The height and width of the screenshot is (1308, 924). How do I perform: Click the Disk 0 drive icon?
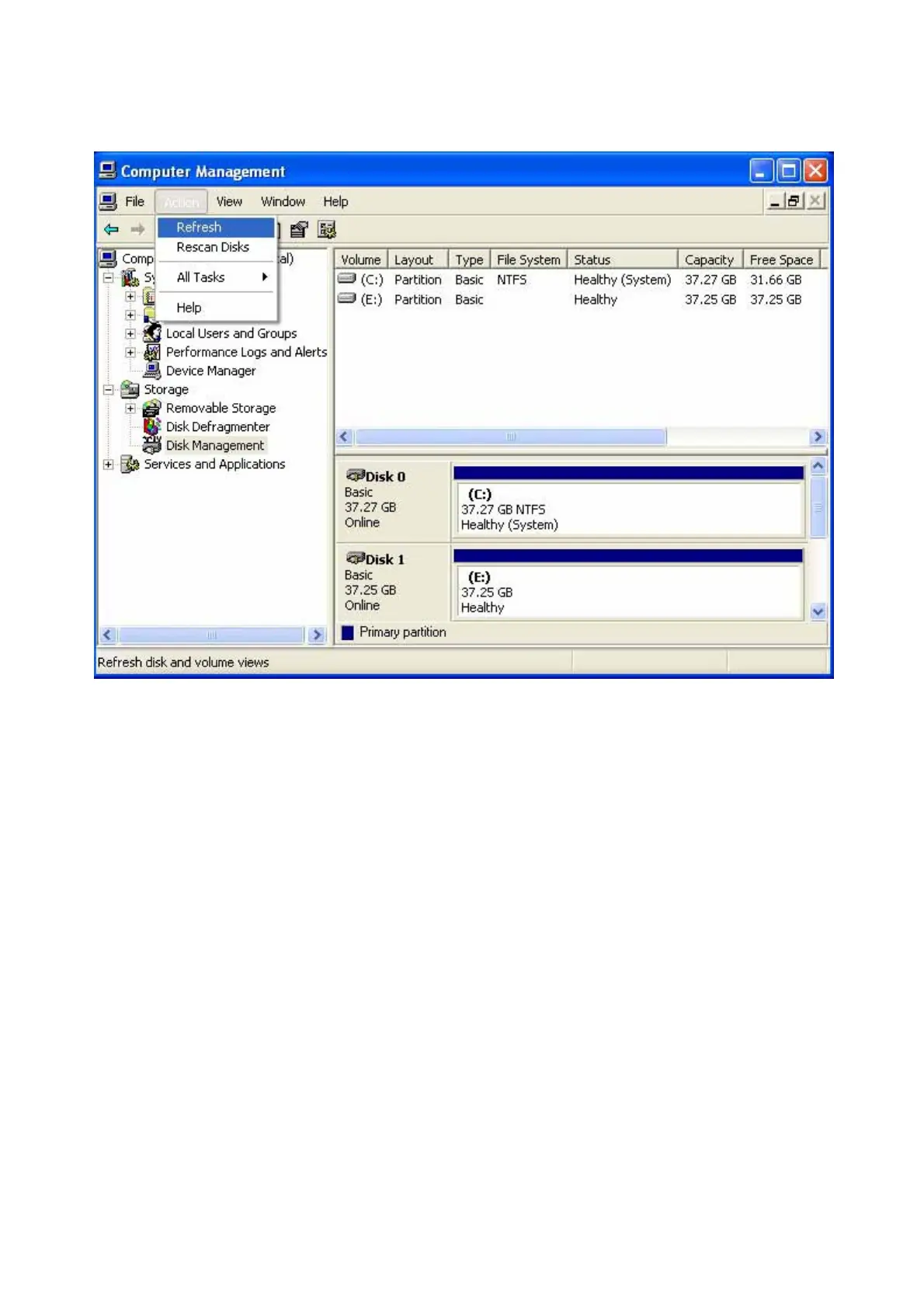pyautogui.click(x=356, y=475)
